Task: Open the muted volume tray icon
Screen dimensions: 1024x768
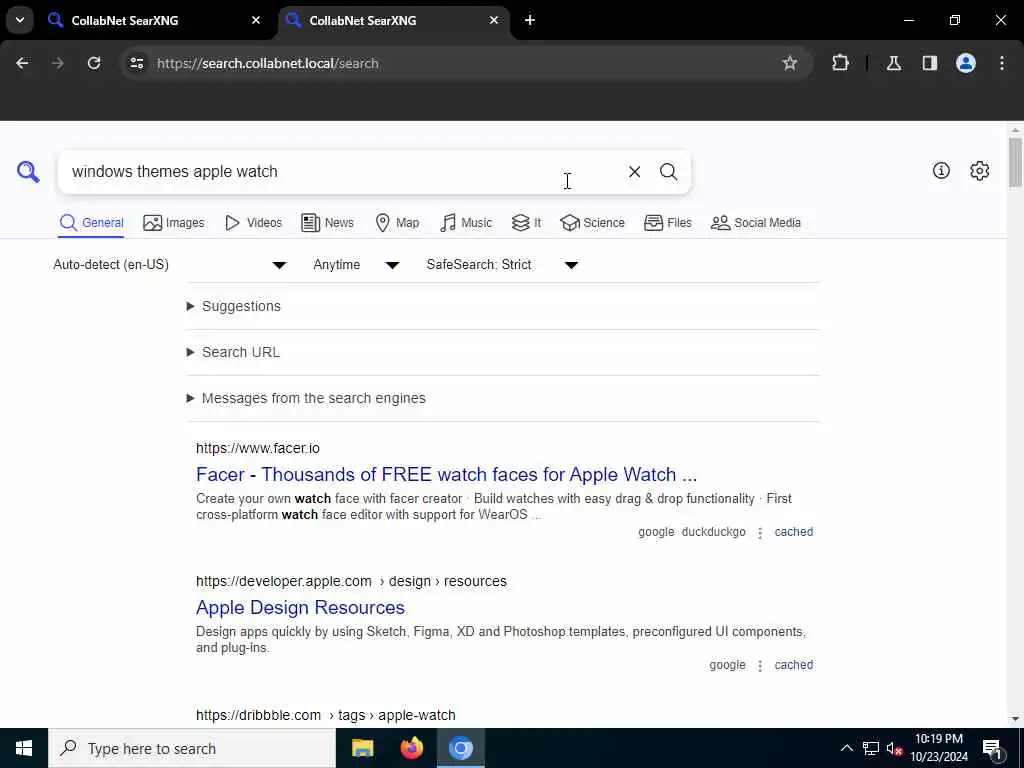Action: coord(894,748)
